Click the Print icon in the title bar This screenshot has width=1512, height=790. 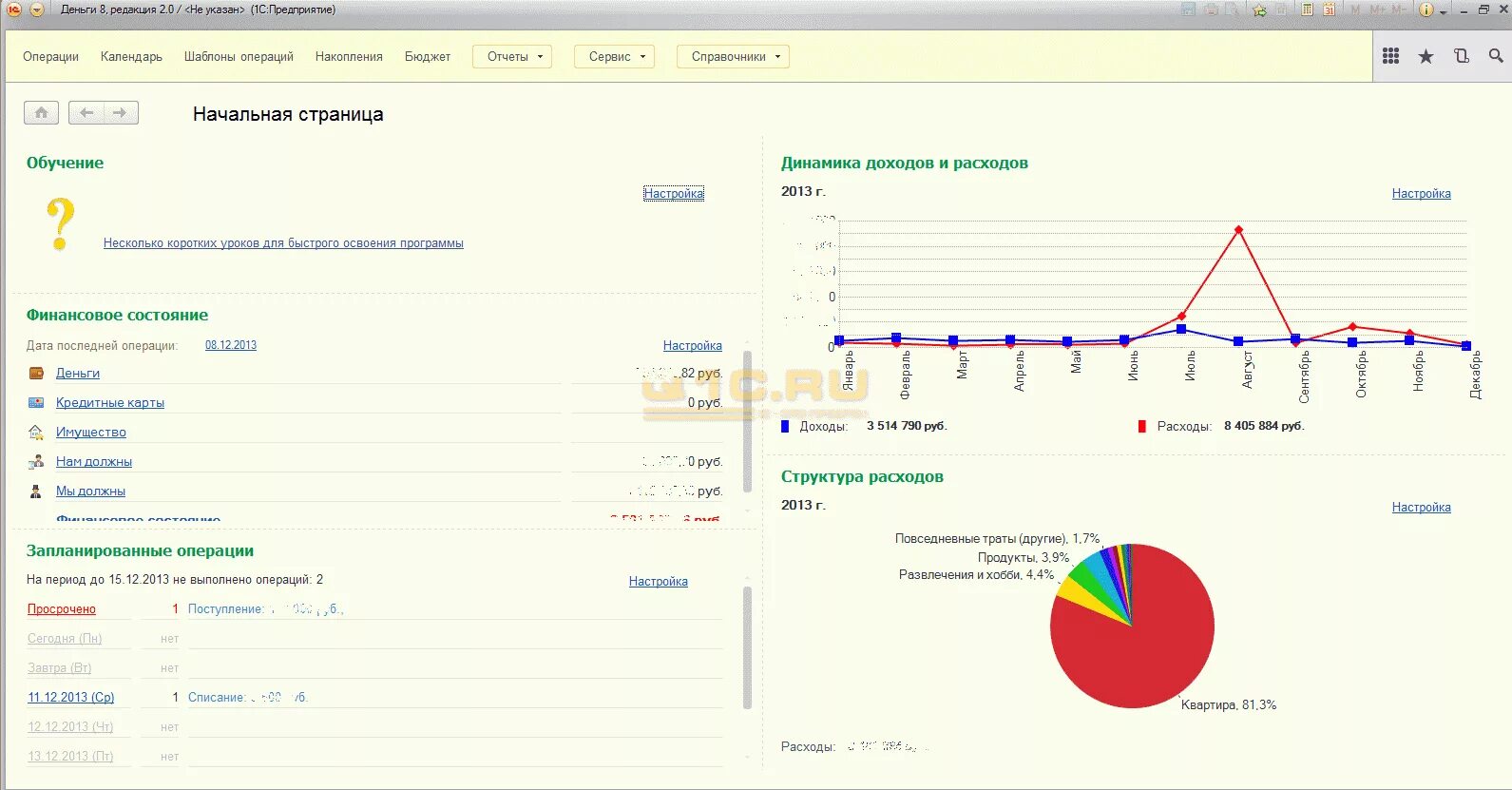1211,10
